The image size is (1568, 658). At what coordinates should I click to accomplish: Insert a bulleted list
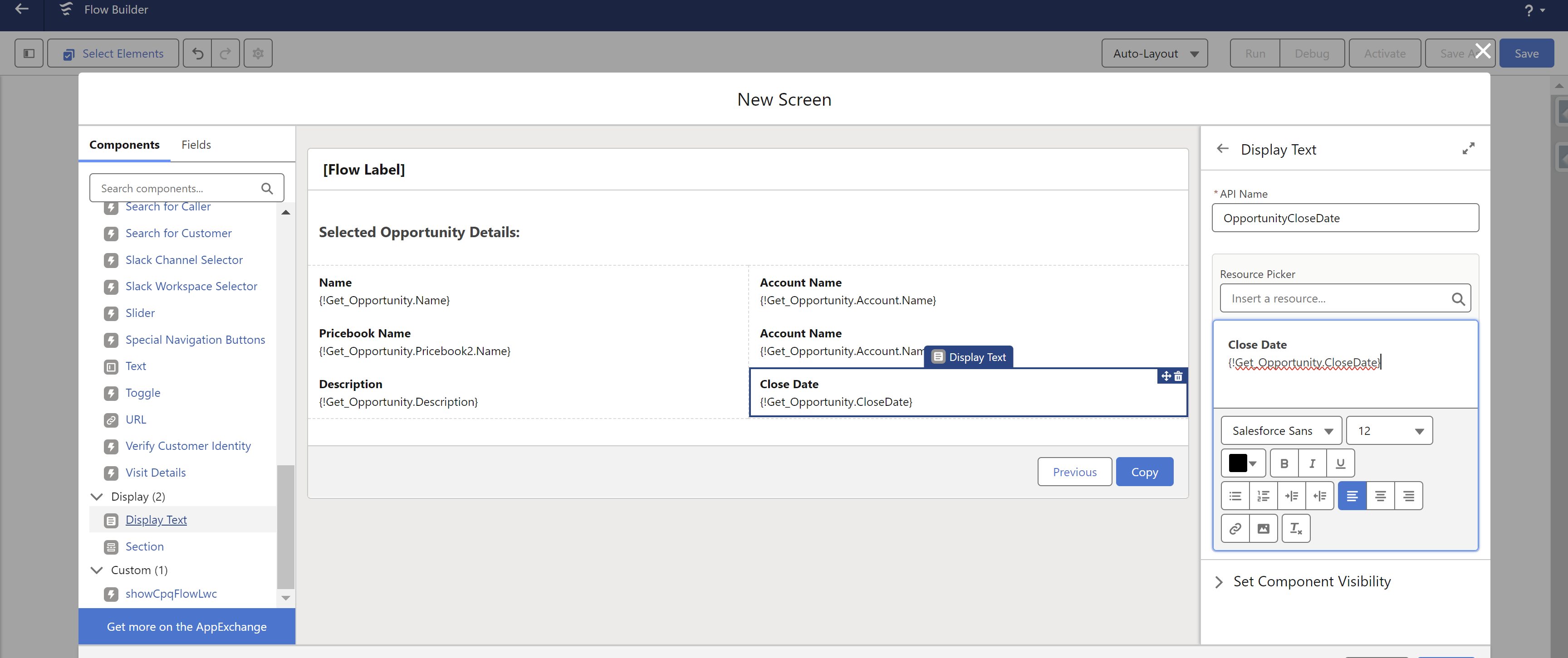(x=1235, y=496)
